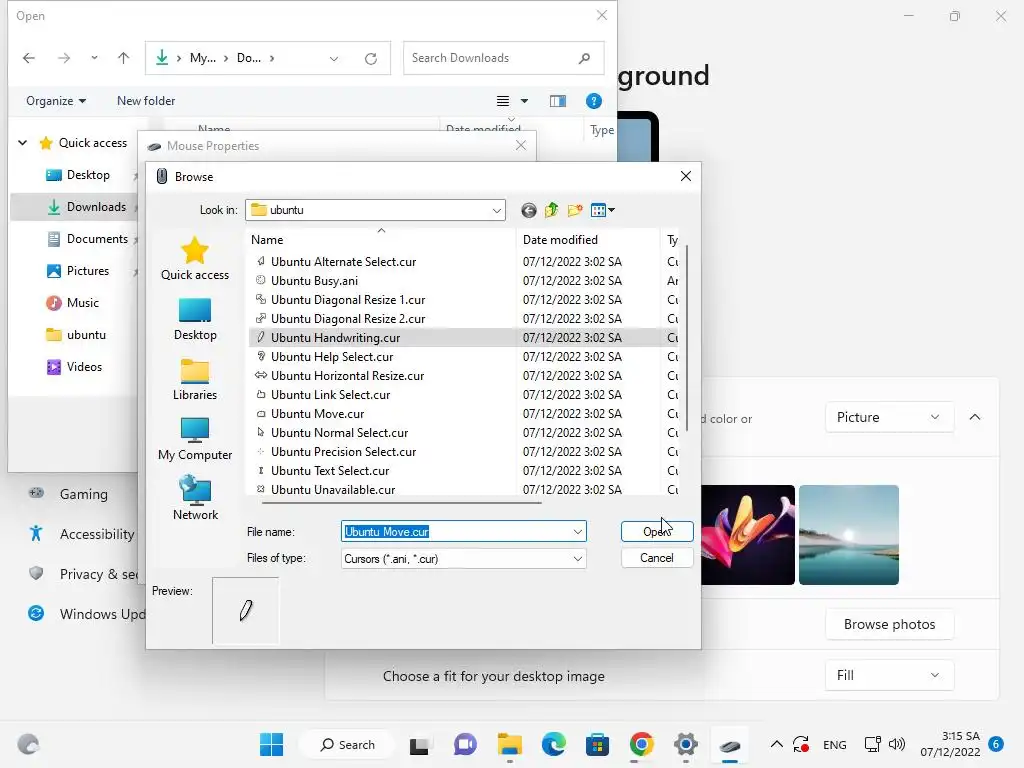Open Desktop place in Browse dialog

point(195,319)
